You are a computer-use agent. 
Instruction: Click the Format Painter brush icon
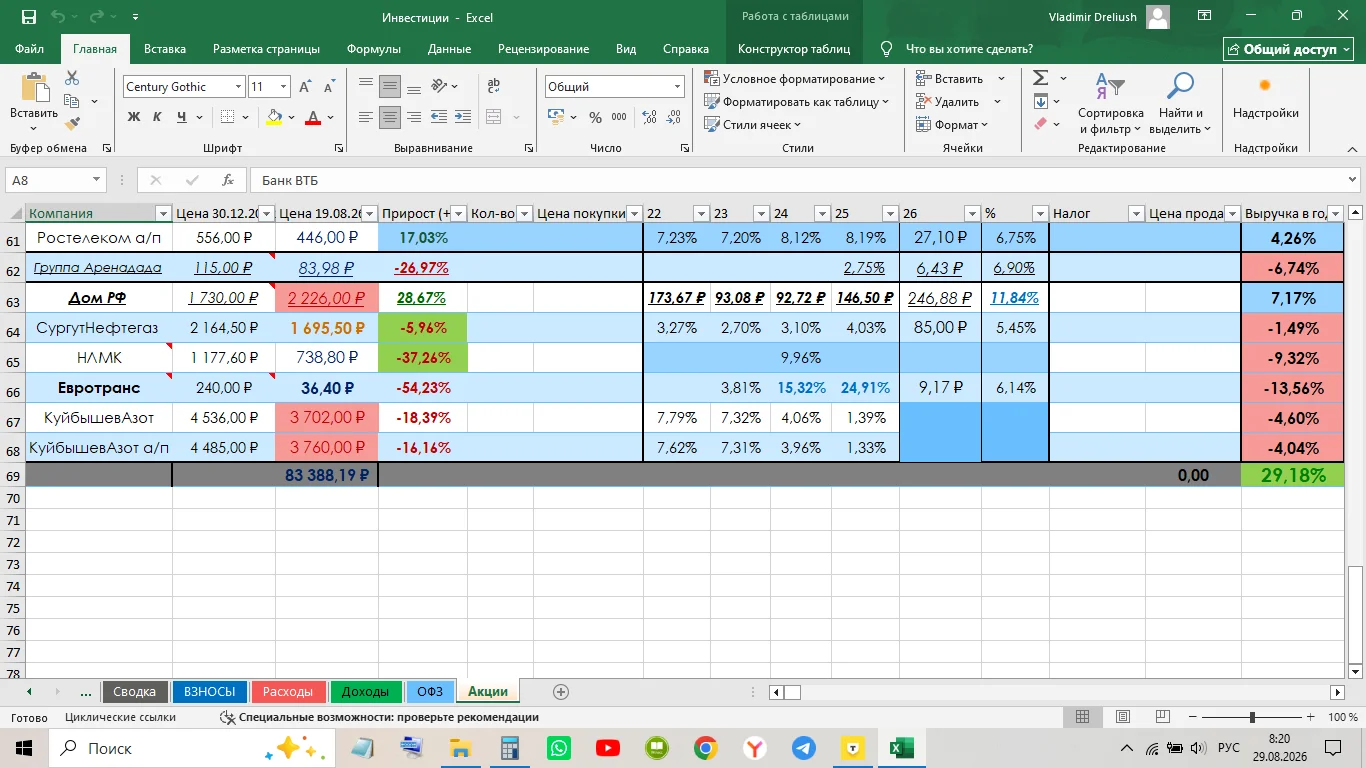click(x=72, y=124)
